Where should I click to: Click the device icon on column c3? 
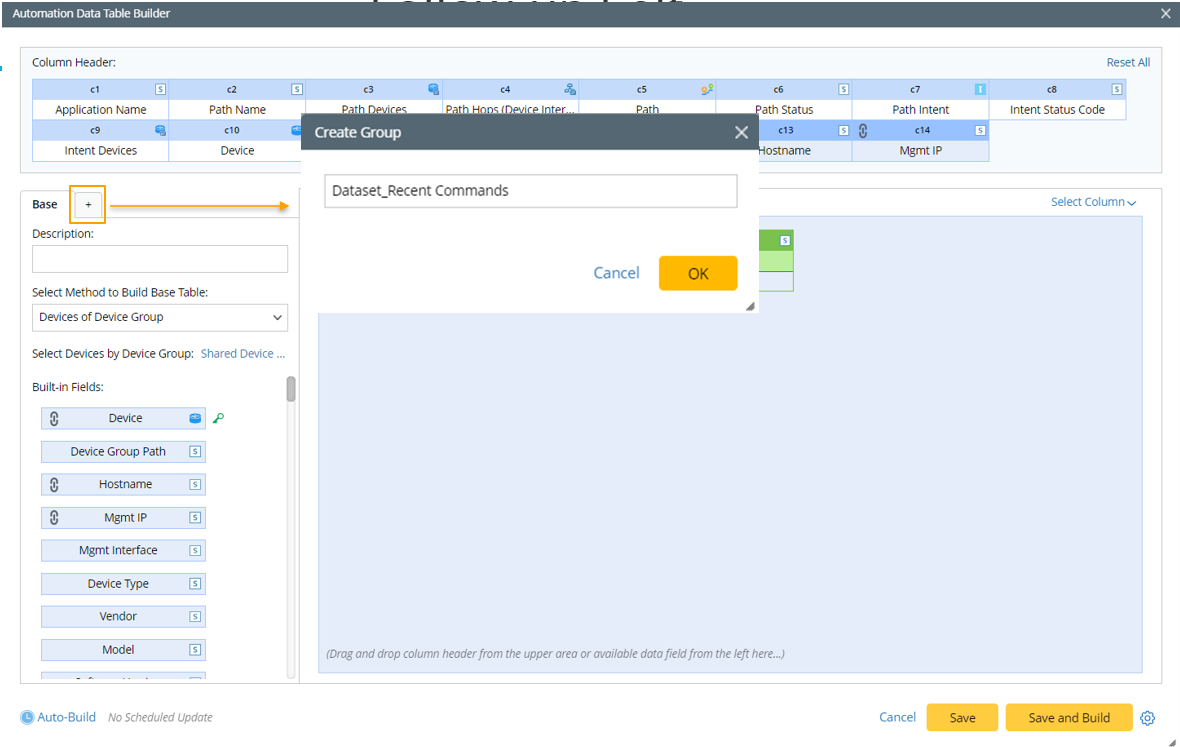point(433,89)
